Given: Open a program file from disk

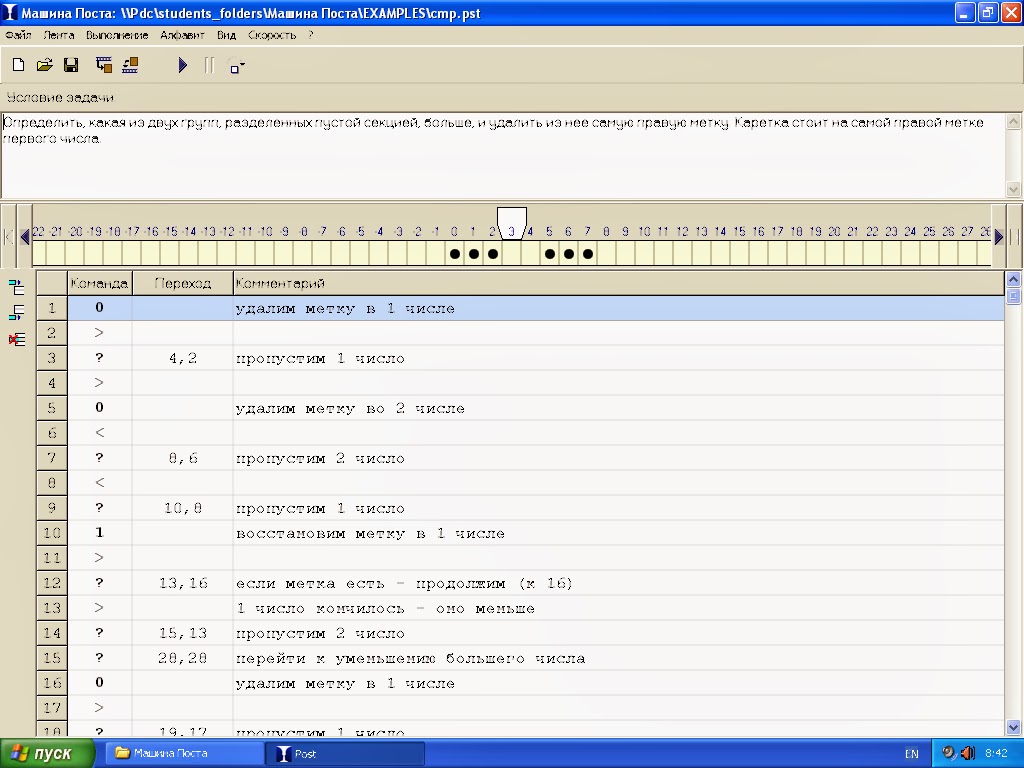Looking at the screenshot, I should point(44,65).
